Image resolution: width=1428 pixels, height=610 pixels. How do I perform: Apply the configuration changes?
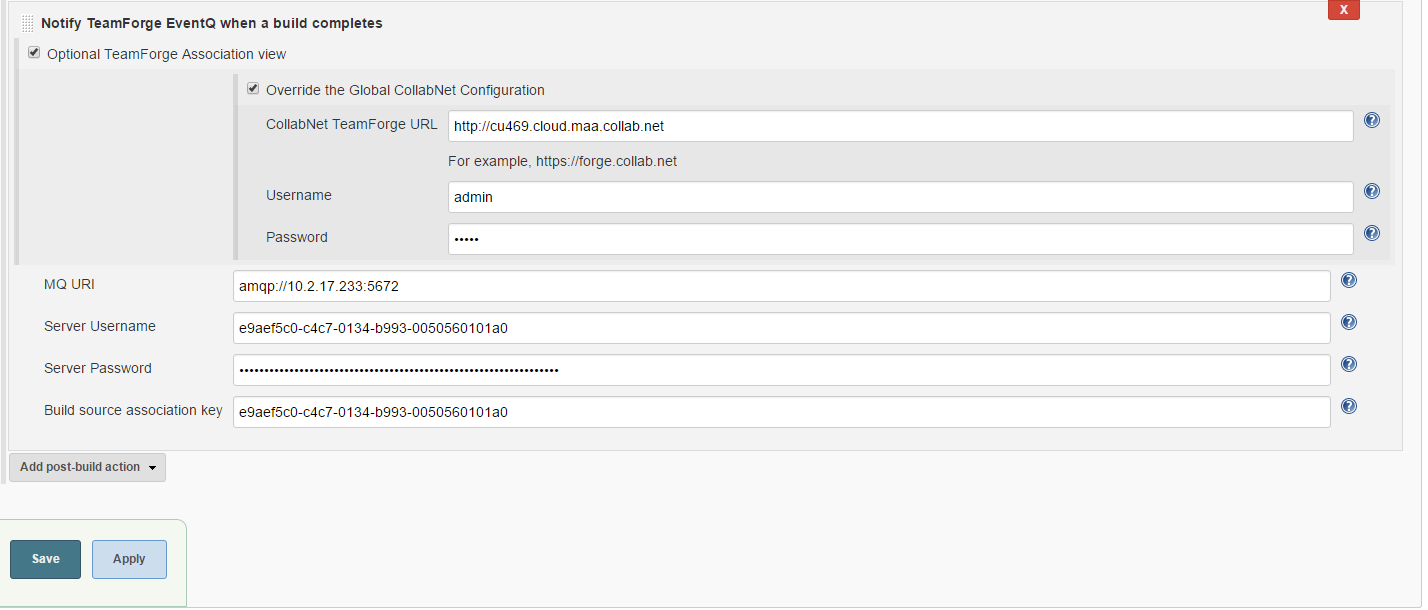[x=129, y=559]
